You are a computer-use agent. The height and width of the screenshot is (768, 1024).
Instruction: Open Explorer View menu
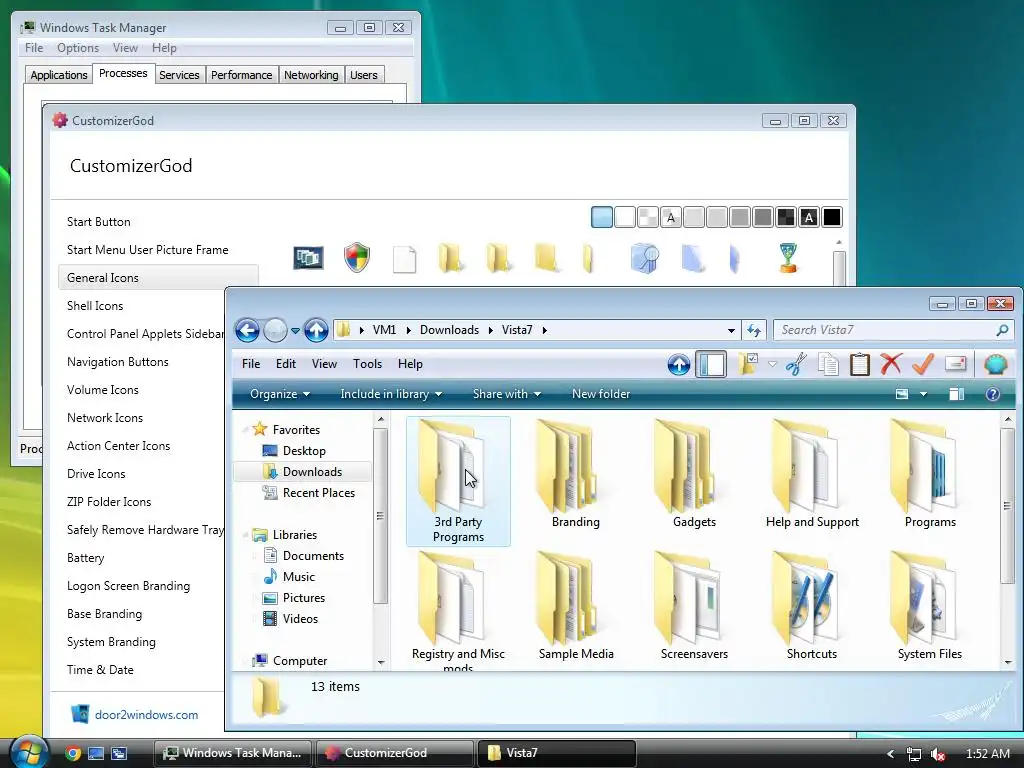(324, 364)
